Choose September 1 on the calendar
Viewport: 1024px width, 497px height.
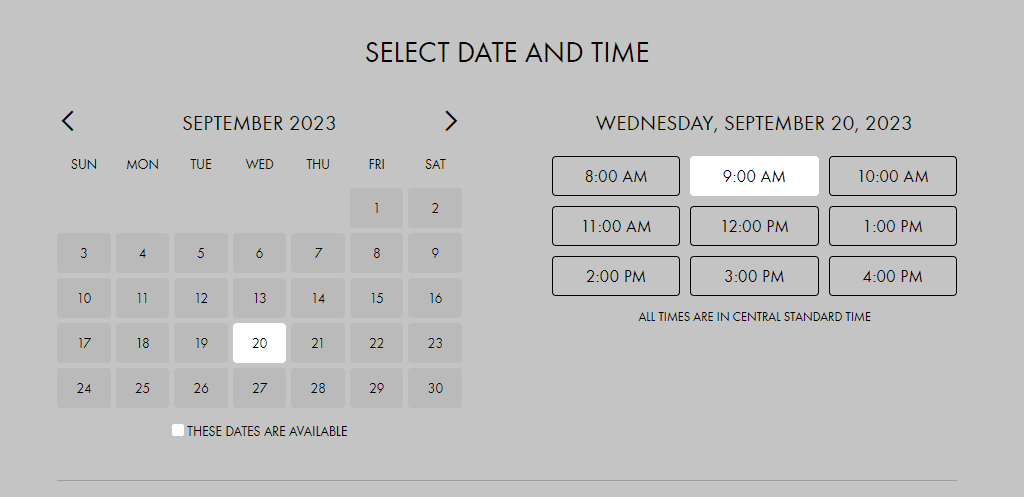click(376, 208)
